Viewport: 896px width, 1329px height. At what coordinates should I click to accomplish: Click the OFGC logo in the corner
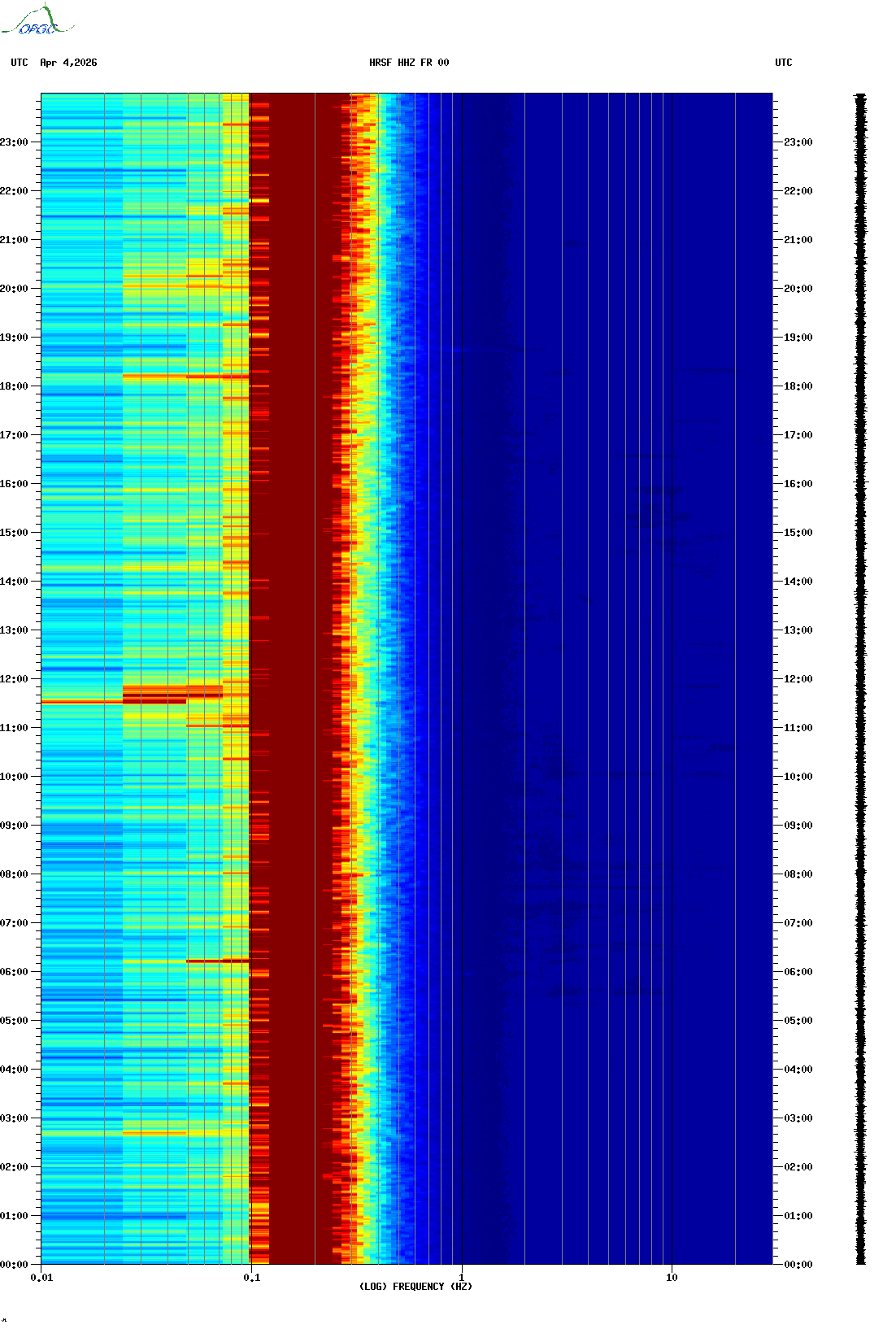click(37, 21)
